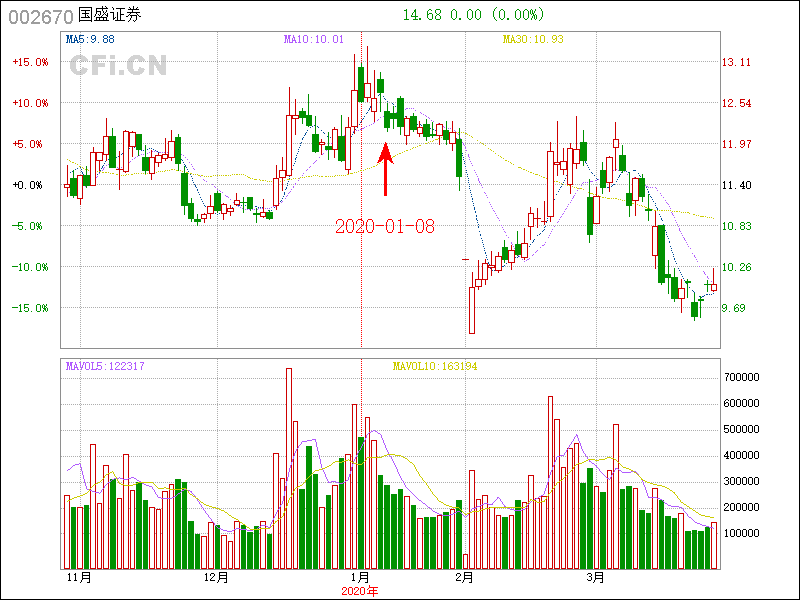Click the tall red candlestick in early February

pos(472,310)
